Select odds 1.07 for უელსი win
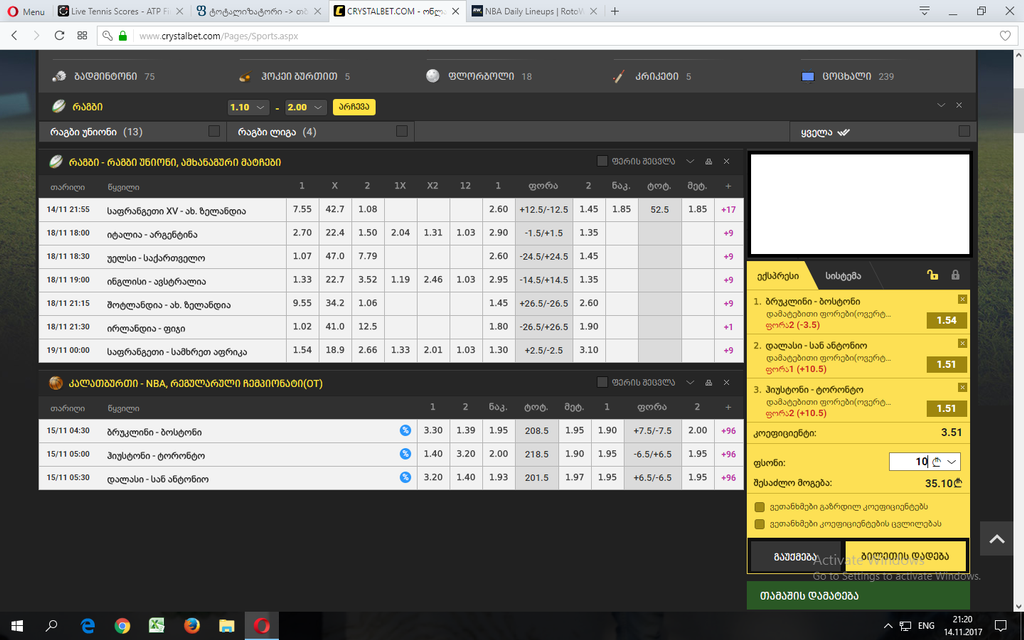 coord(302,256)
